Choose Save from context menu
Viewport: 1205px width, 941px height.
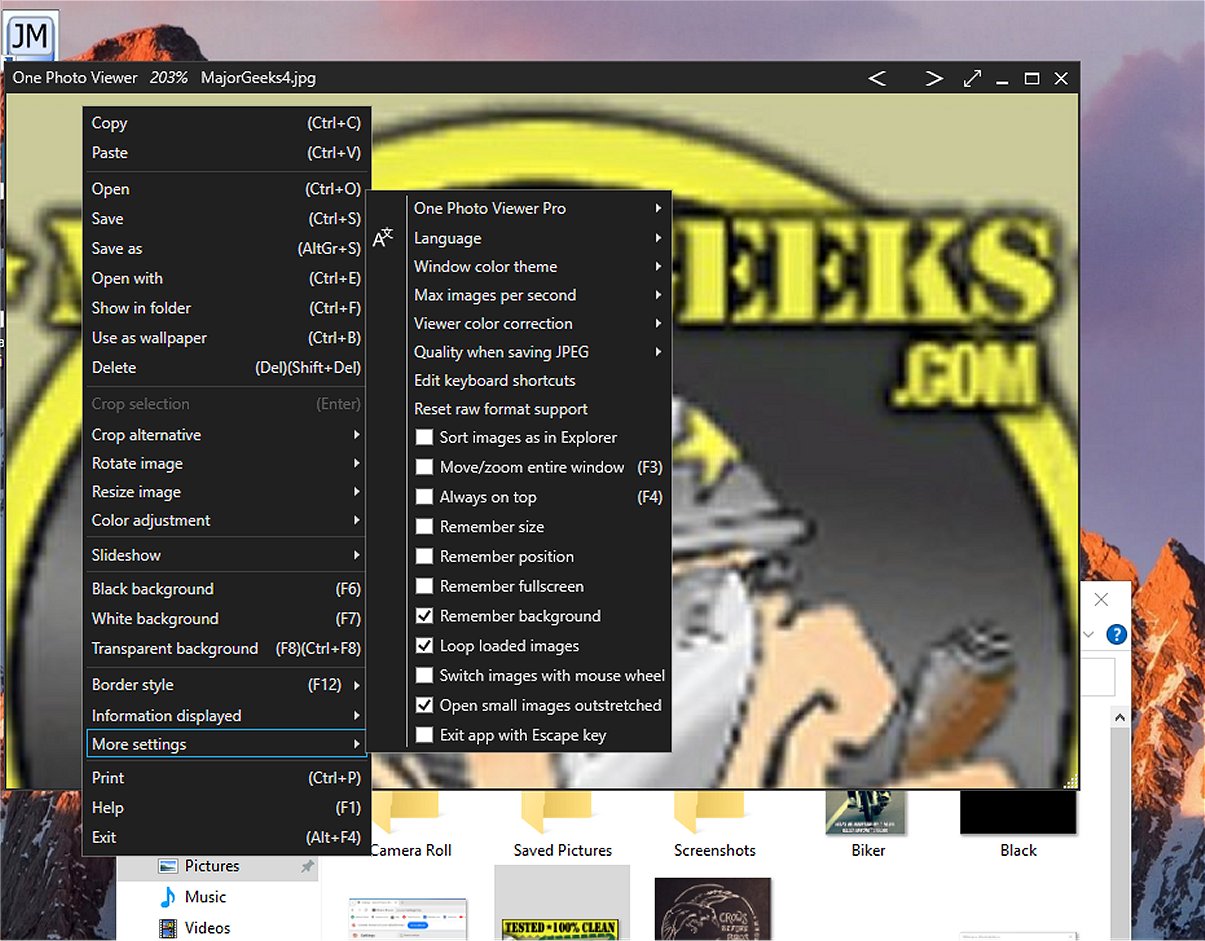(226, 219)
